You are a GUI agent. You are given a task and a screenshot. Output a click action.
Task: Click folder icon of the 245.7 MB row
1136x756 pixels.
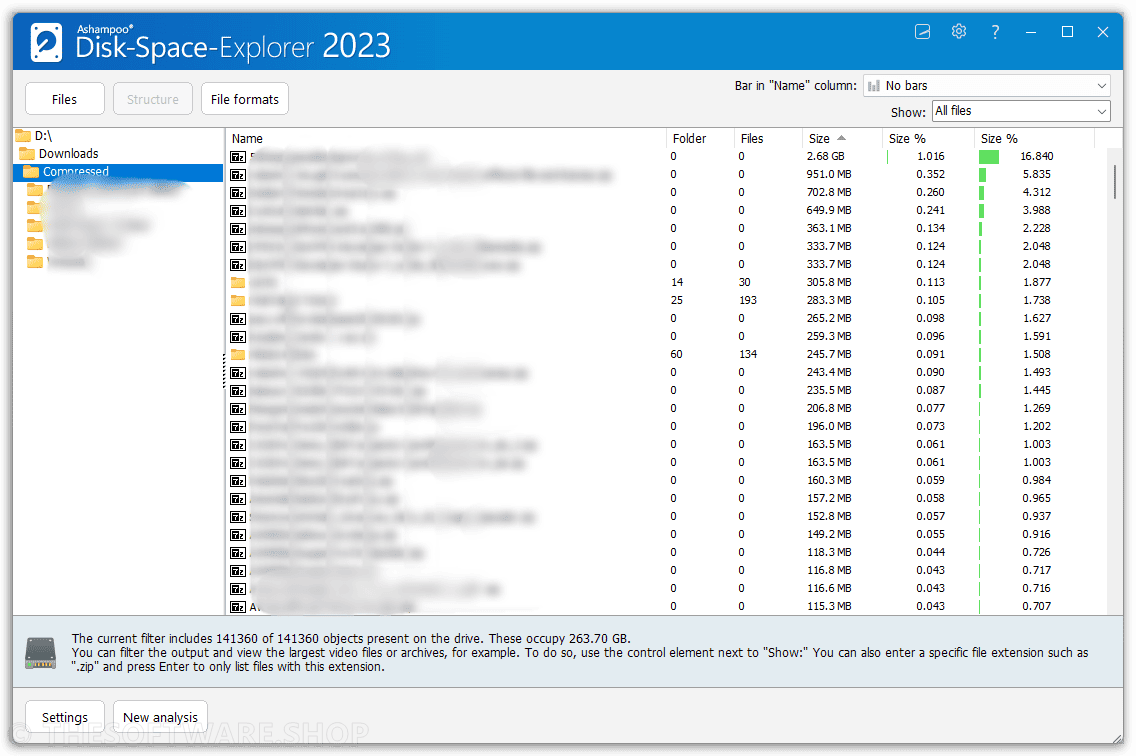[238, 354]
